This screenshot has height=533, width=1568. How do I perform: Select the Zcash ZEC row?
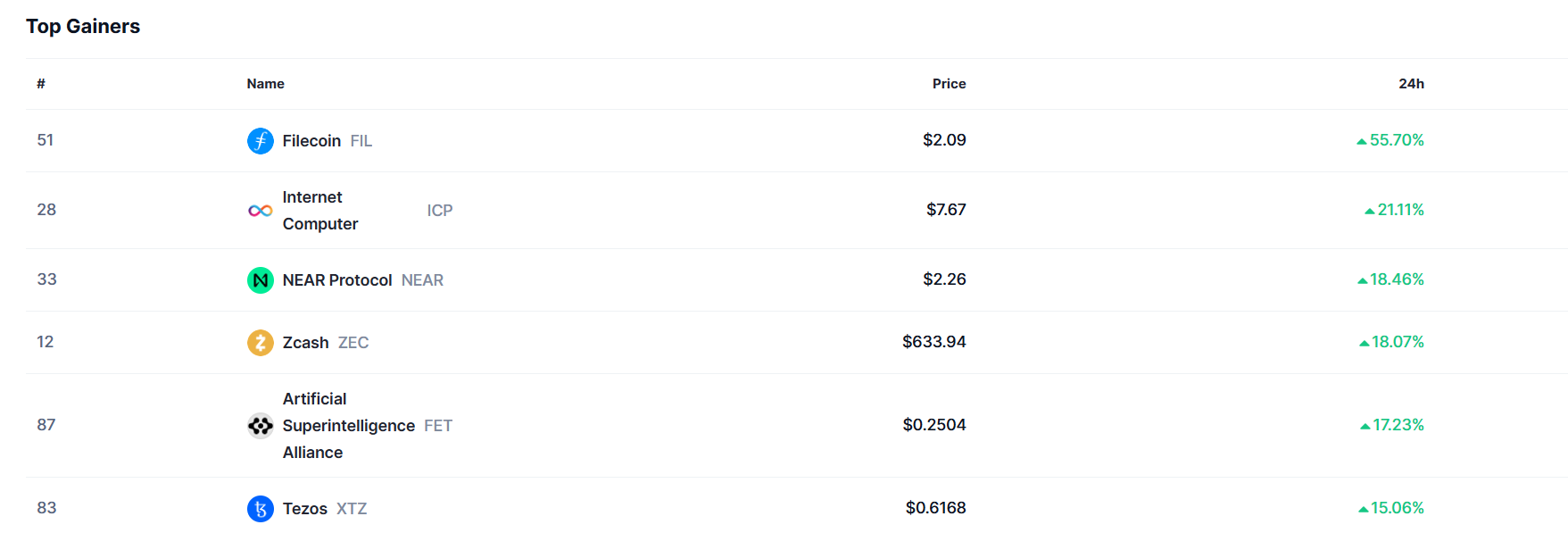click(x=303, y=342)
